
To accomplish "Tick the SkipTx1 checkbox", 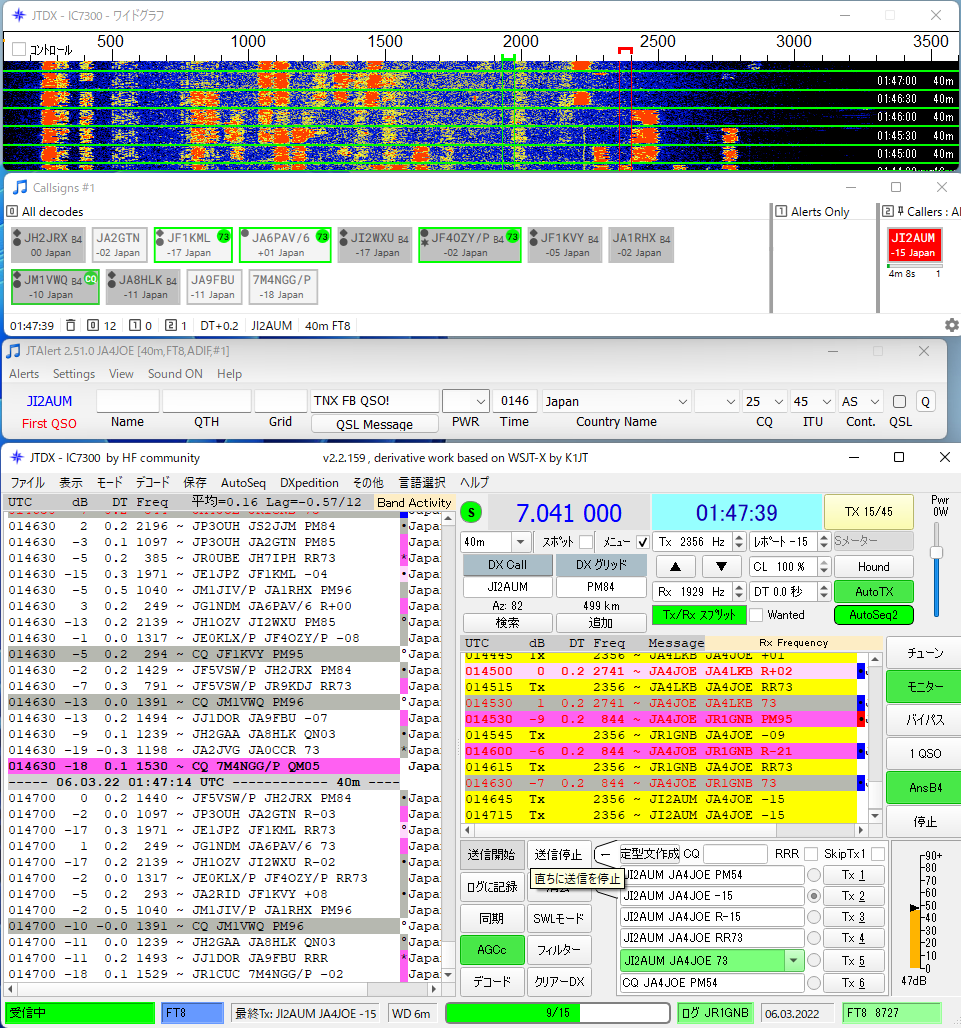I will (877, 854).
